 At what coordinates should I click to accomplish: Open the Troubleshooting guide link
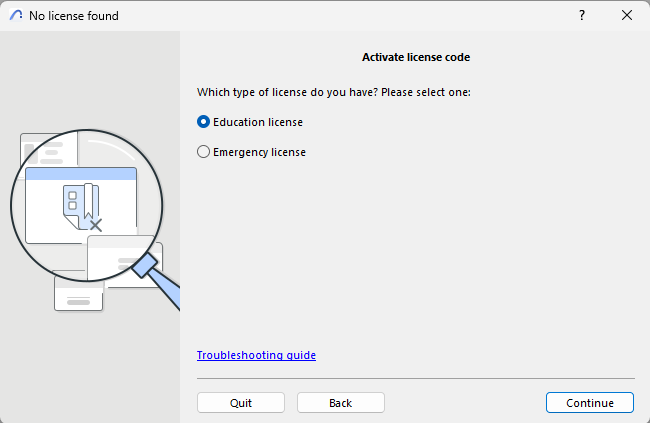[x=256, y=355]
